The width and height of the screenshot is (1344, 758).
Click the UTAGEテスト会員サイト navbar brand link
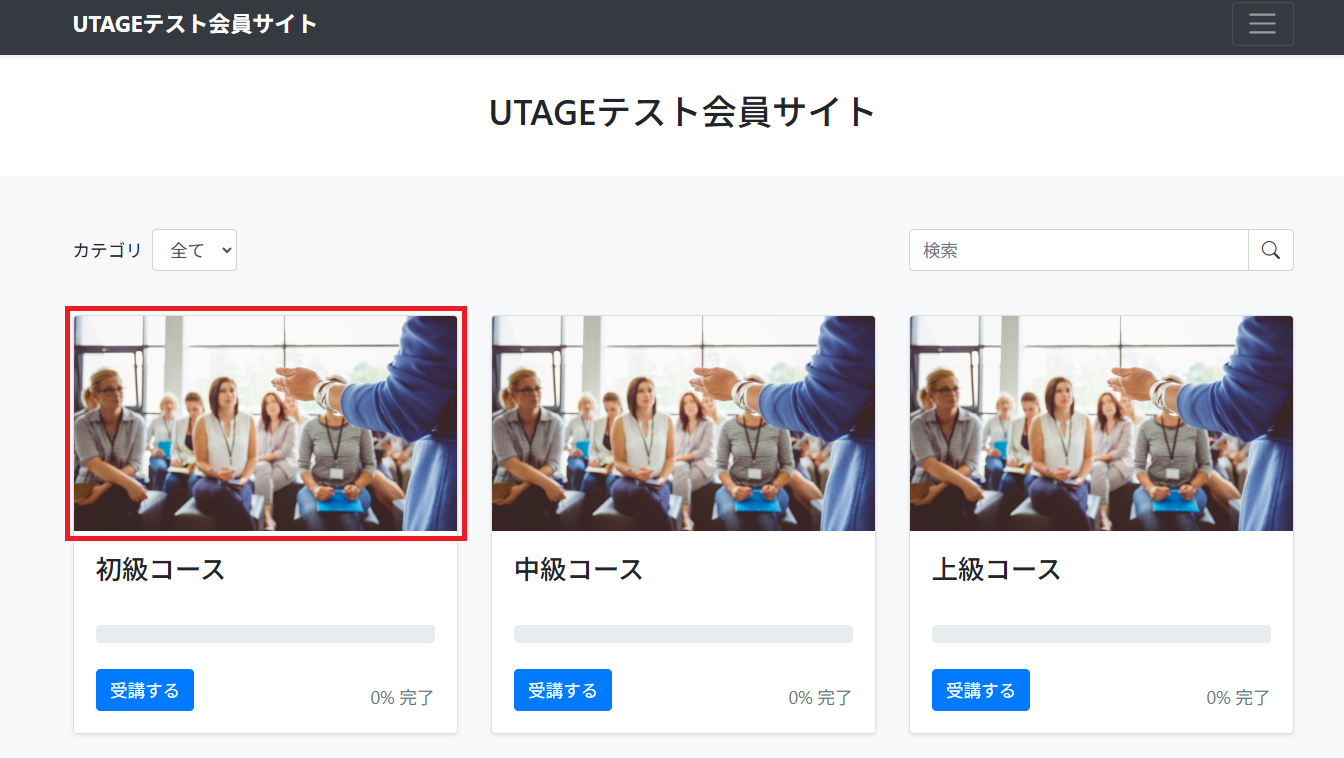click(x=195, y=24)
